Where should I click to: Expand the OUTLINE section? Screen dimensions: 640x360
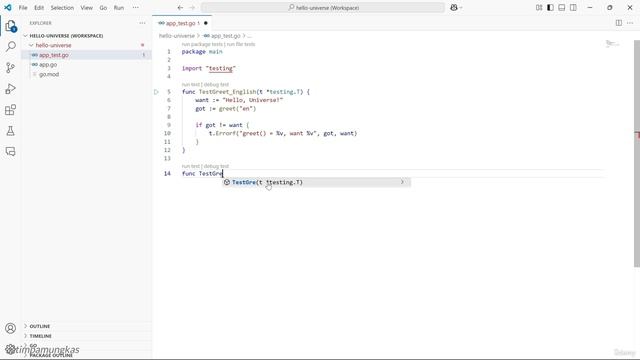pos(40,326)
